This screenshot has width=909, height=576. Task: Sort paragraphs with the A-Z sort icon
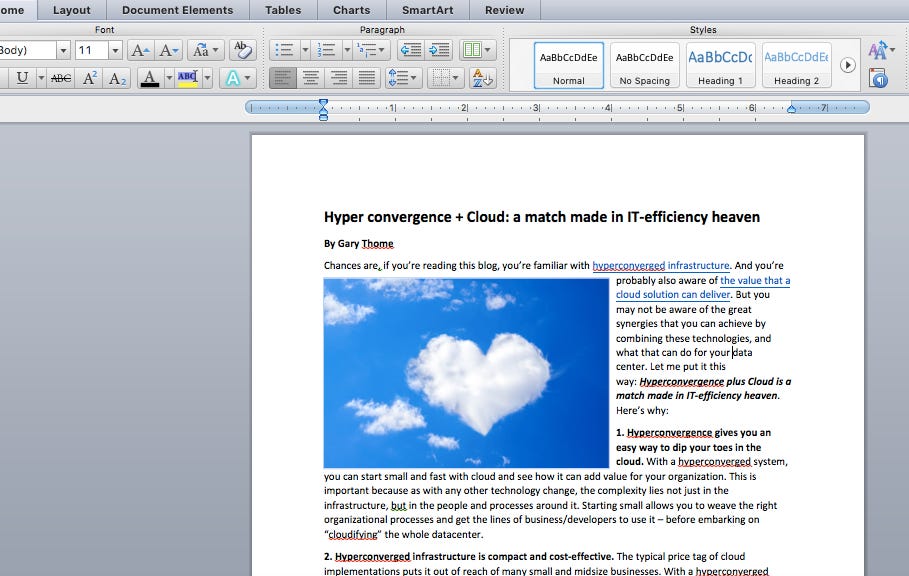(482, 77)
